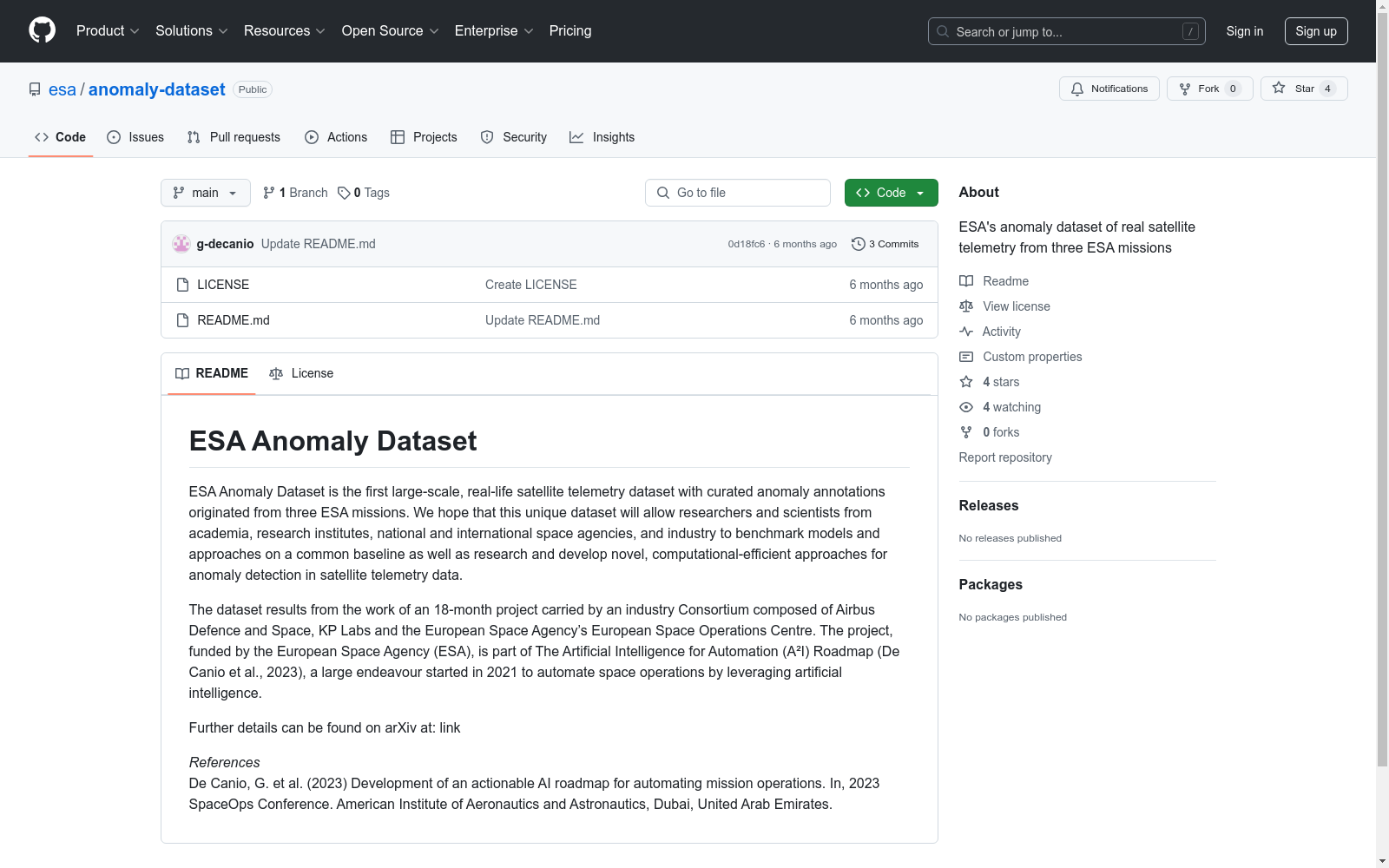The image size is (1389, 868).
Task: Switch to the Pull requests tab
Action: click(x=234, y=137)
